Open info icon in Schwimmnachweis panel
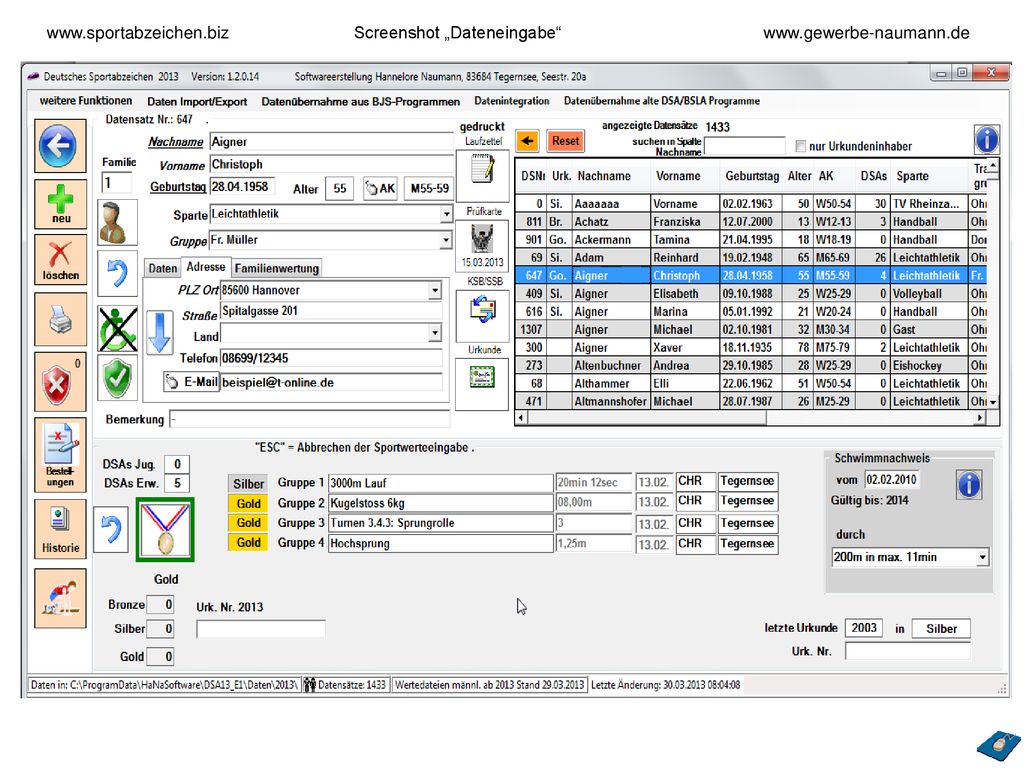 point(968,485)
